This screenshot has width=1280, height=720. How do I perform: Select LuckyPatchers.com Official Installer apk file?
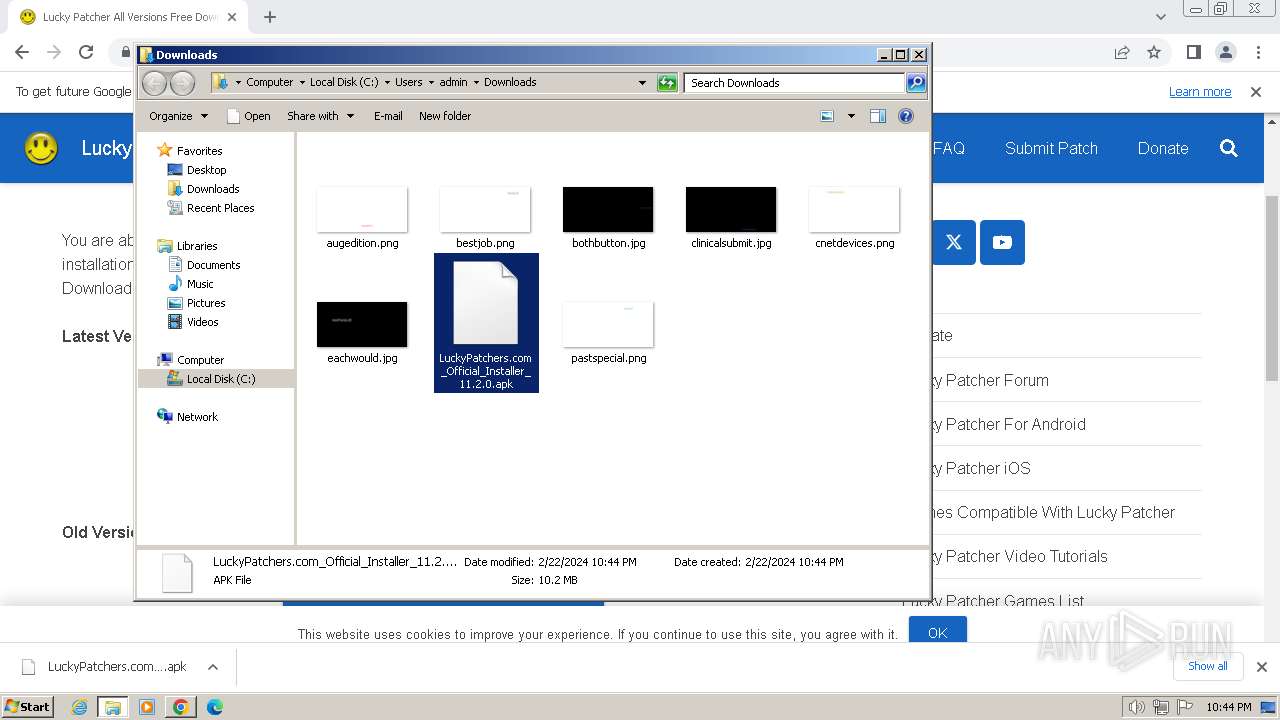(486, 323)
